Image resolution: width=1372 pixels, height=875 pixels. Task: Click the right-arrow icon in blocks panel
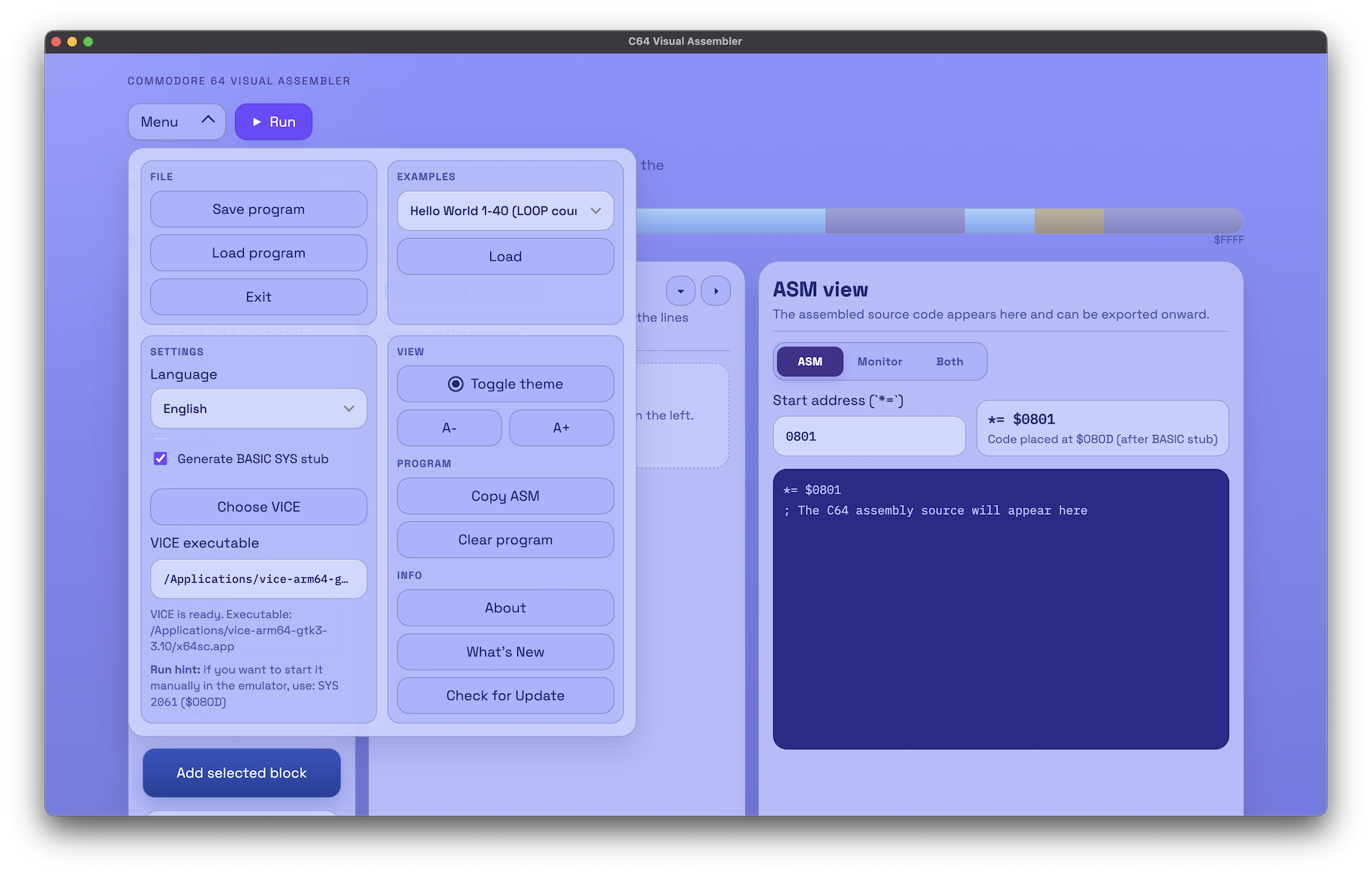716,291
